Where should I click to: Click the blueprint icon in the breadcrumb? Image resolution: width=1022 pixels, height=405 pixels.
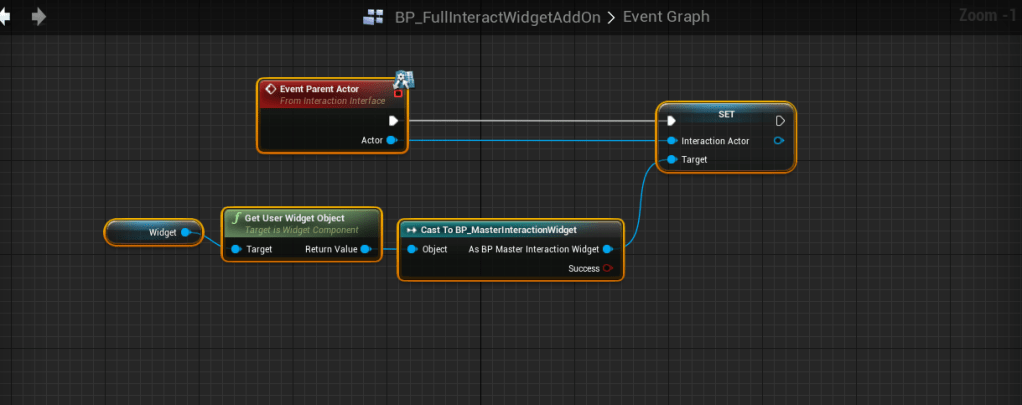tap(373, 17)
